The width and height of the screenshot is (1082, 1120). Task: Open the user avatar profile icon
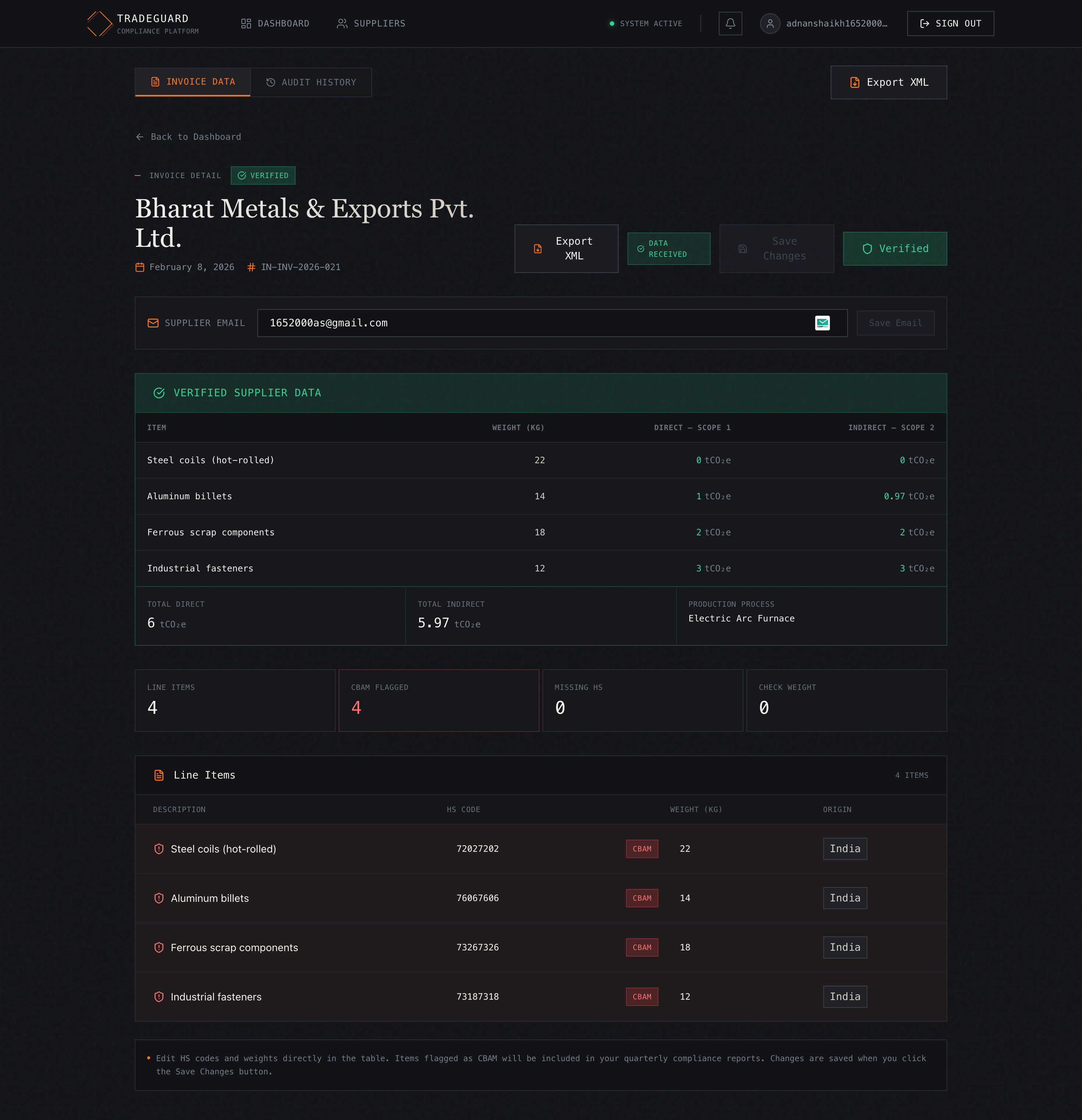click(770, 24)
